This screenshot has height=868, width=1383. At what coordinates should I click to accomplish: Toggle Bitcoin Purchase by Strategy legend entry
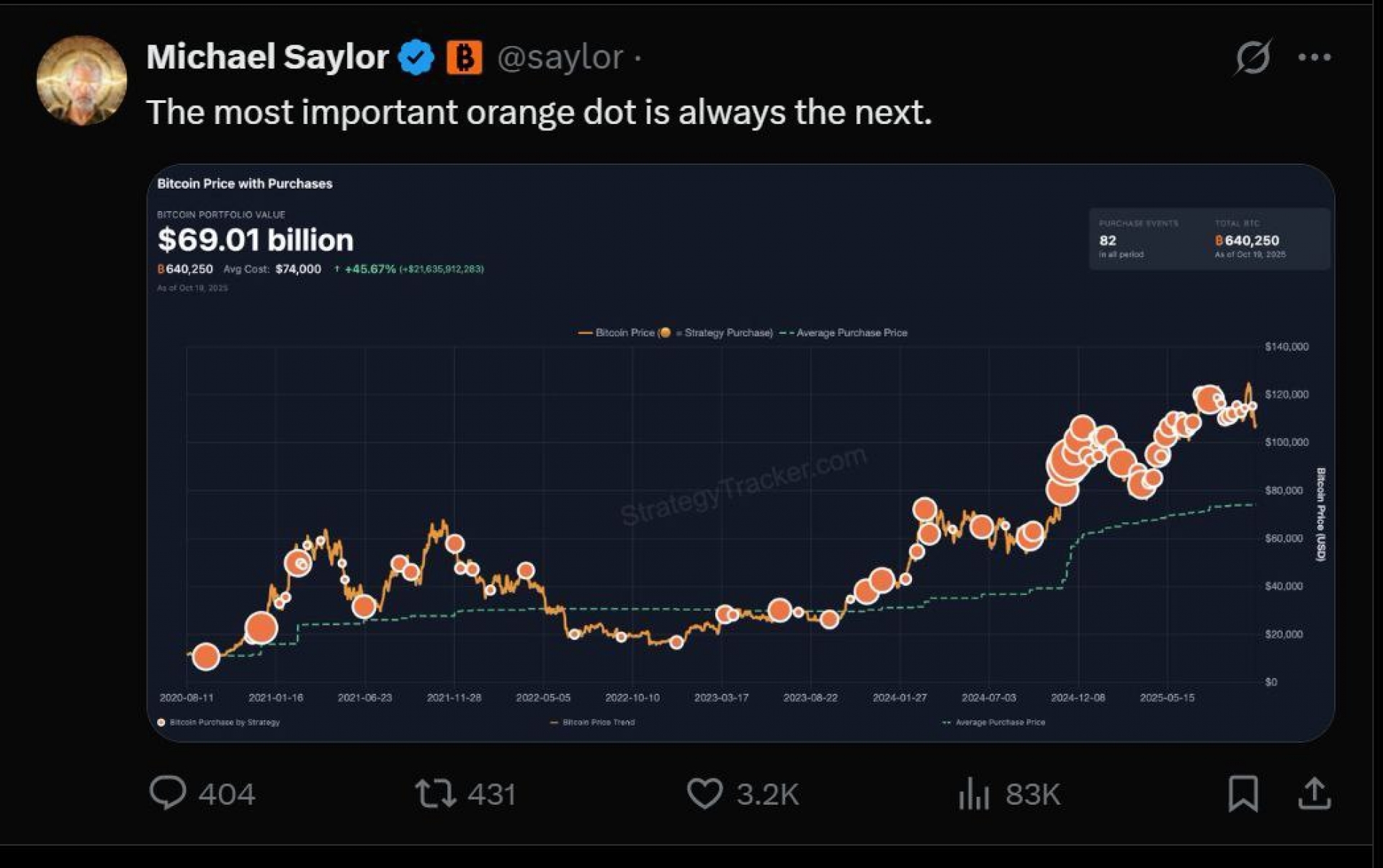point(224,722)
